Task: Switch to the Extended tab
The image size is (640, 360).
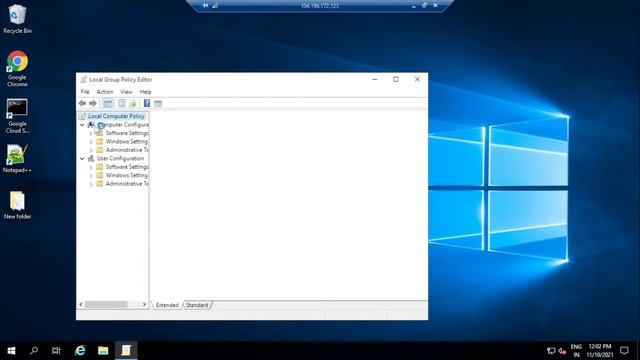Action: point(167,305)
